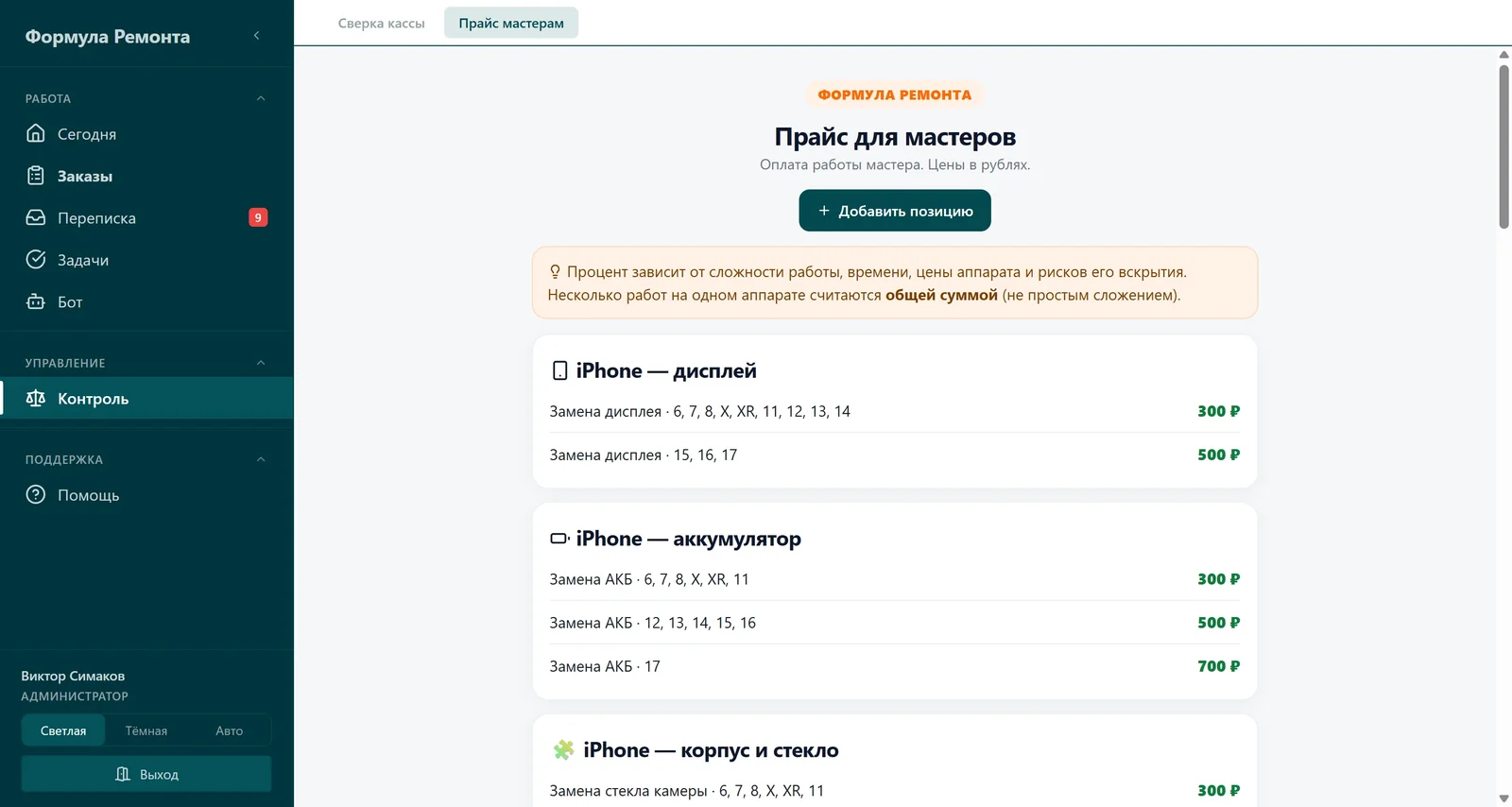Open Помощь in sidebar

tap(146, 494)
